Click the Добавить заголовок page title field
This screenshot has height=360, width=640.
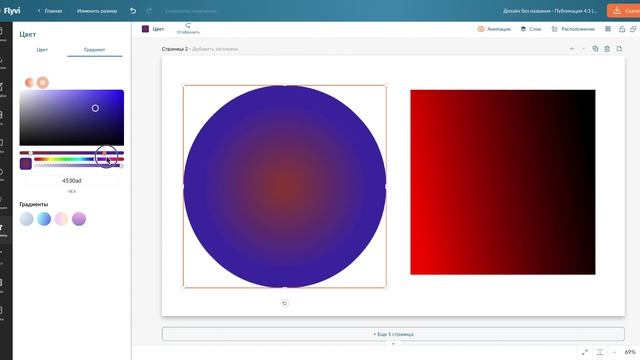coord(215,49)
